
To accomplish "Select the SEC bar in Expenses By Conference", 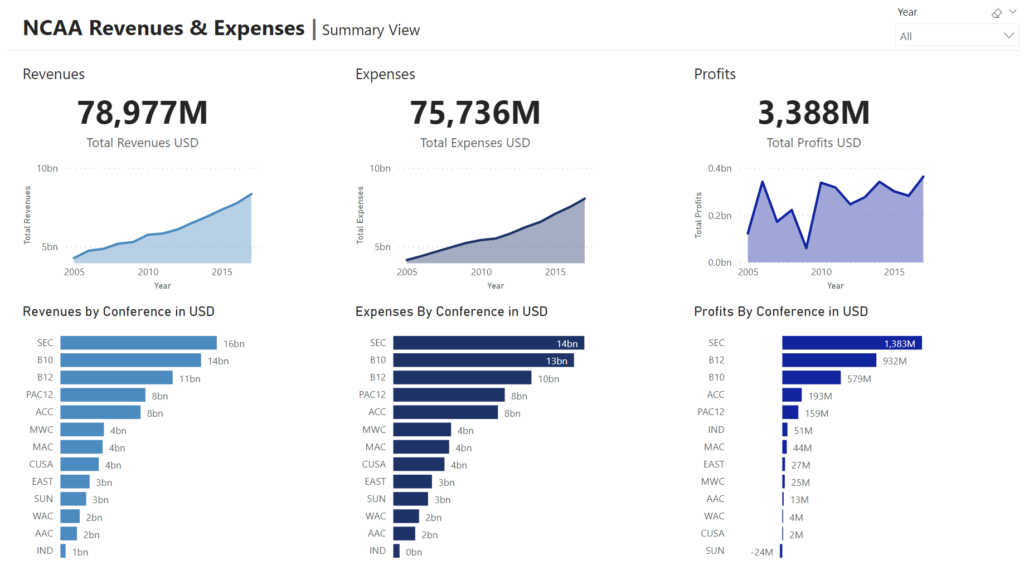I will coord(488,343).
